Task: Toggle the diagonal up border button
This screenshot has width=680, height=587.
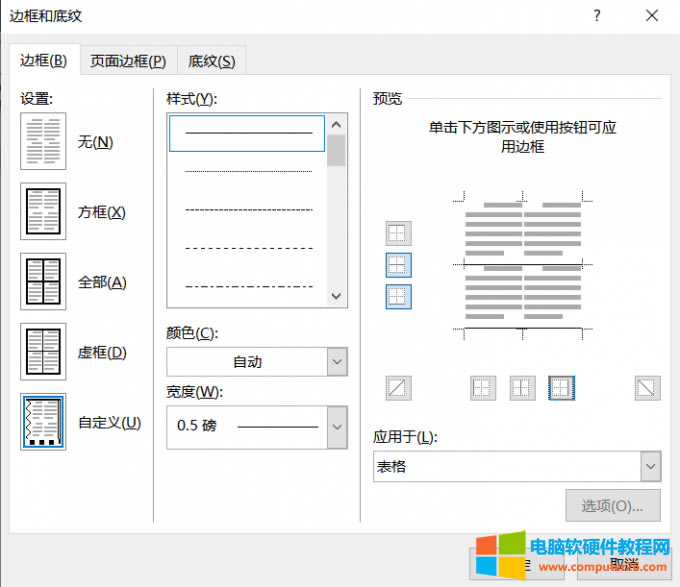Action: pos(398,388)
